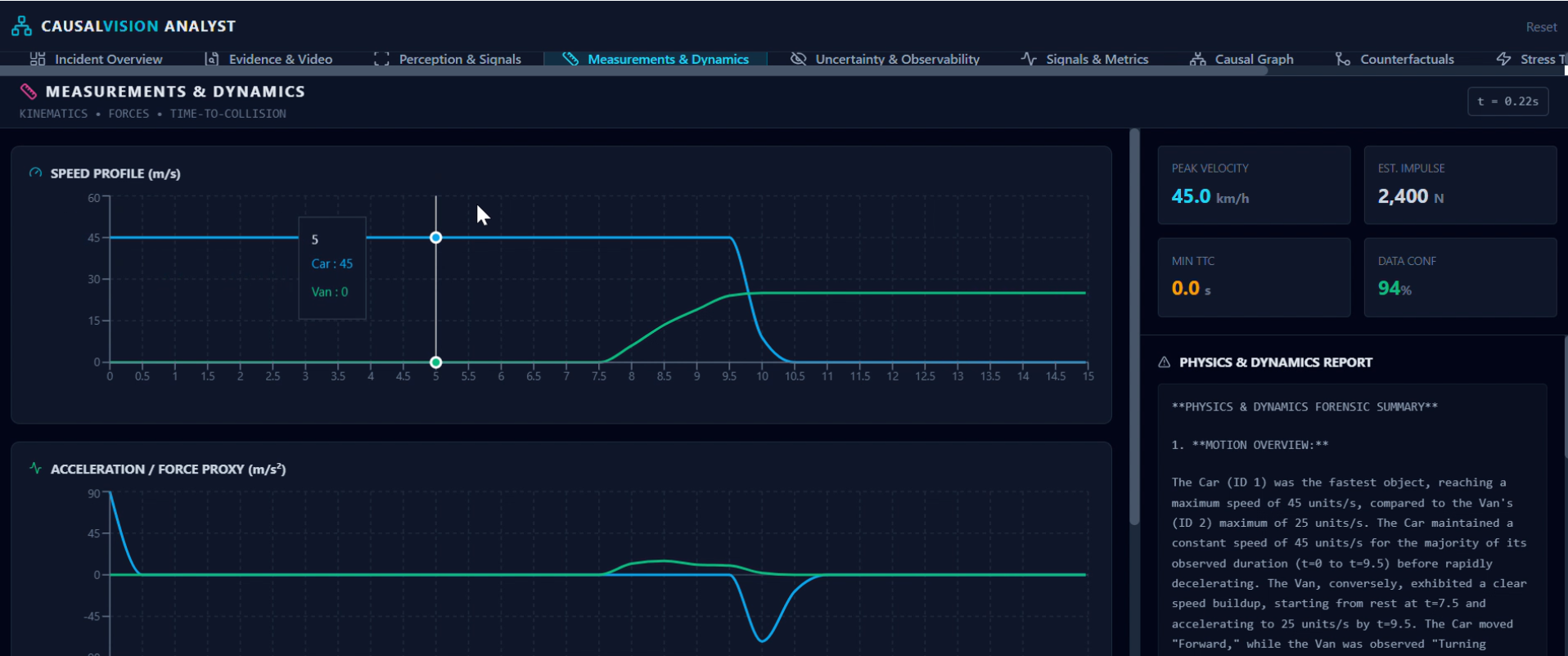Image resolution: width=1568 pixels, height=656 pixels.
Task: Click the Uncertainty & Observability eye-off icon
Action: [x=798, y=59]
